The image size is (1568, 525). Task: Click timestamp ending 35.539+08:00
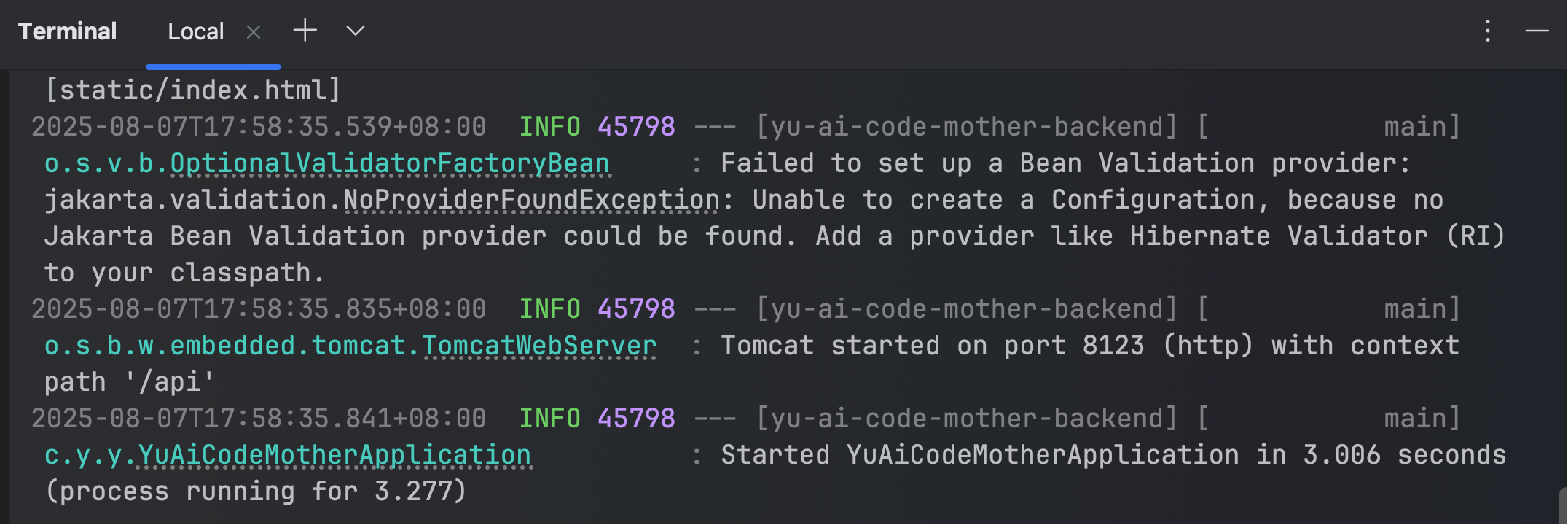(x=259, y=128)
